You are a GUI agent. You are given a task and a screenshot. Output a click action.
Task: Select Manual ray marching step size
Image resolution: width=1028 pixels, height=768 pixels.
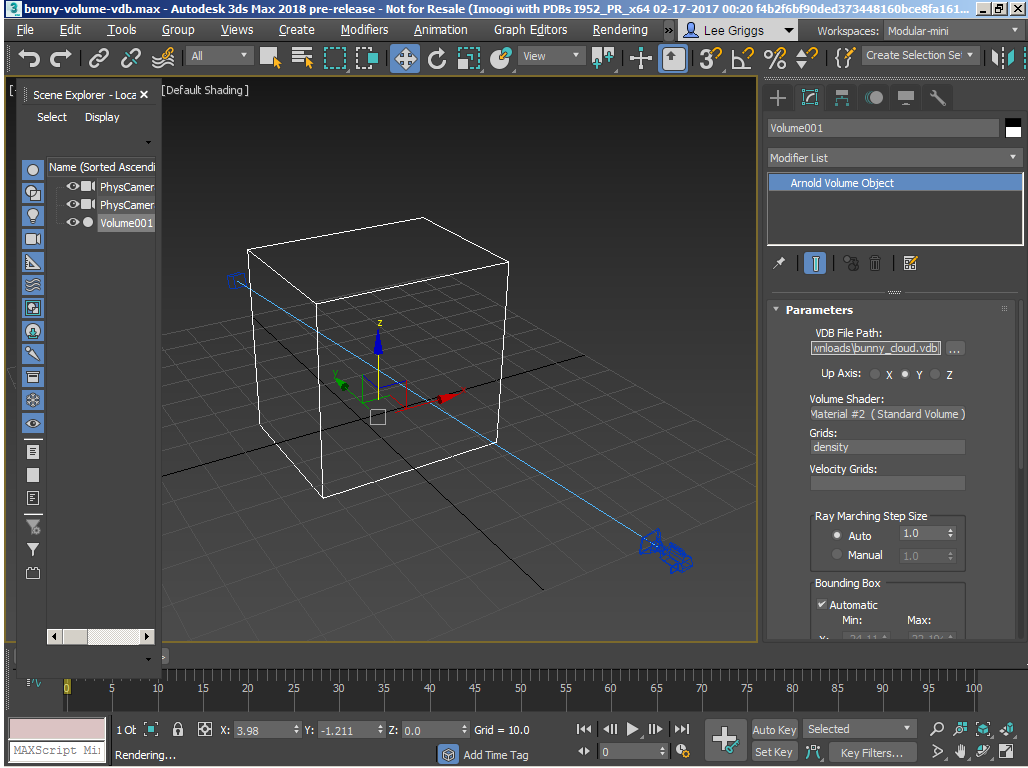pyautogui.click(x=837, y=555)
